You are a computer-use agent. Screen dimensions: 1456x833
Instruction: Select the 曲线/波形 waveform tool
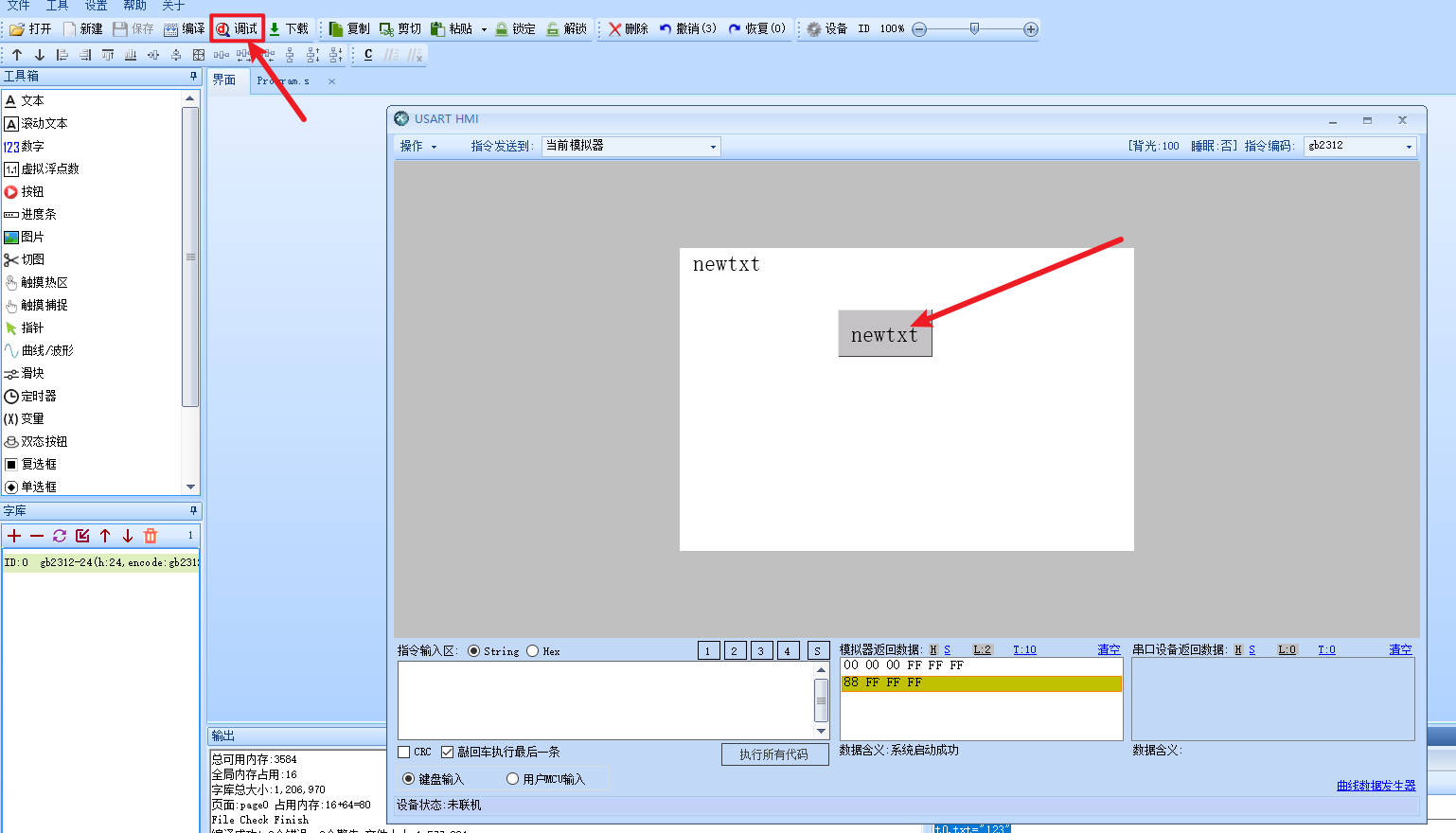[38, 350]
